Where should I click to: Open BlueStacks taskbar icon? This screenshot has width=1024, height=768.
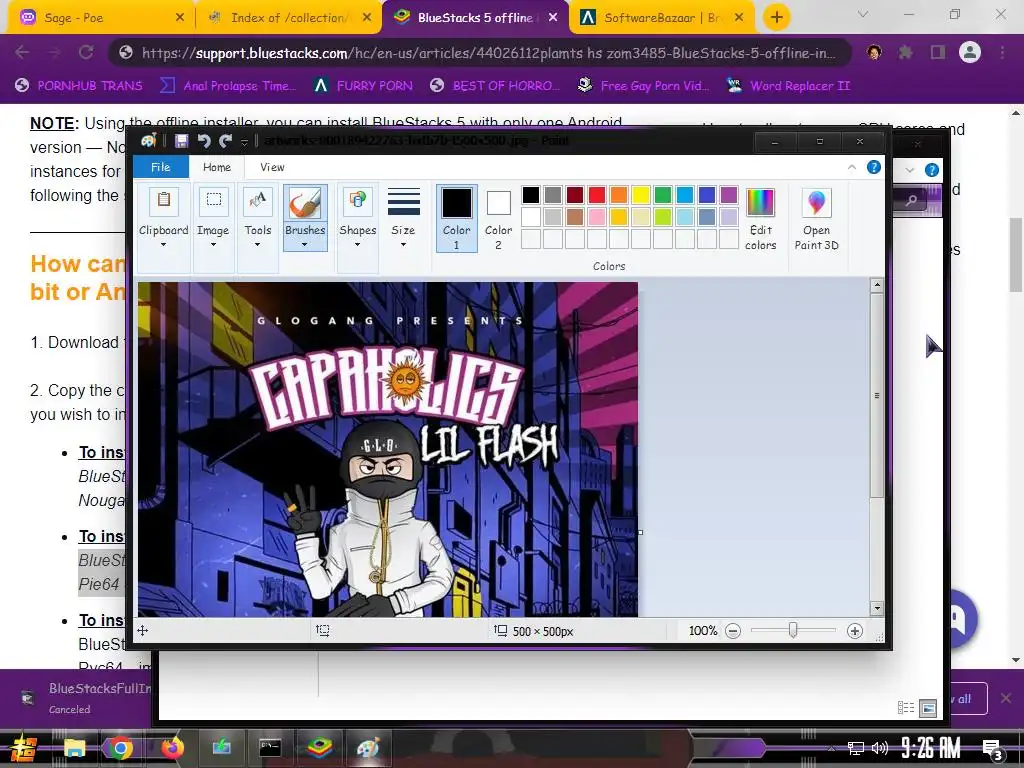[x=319, y=748]
